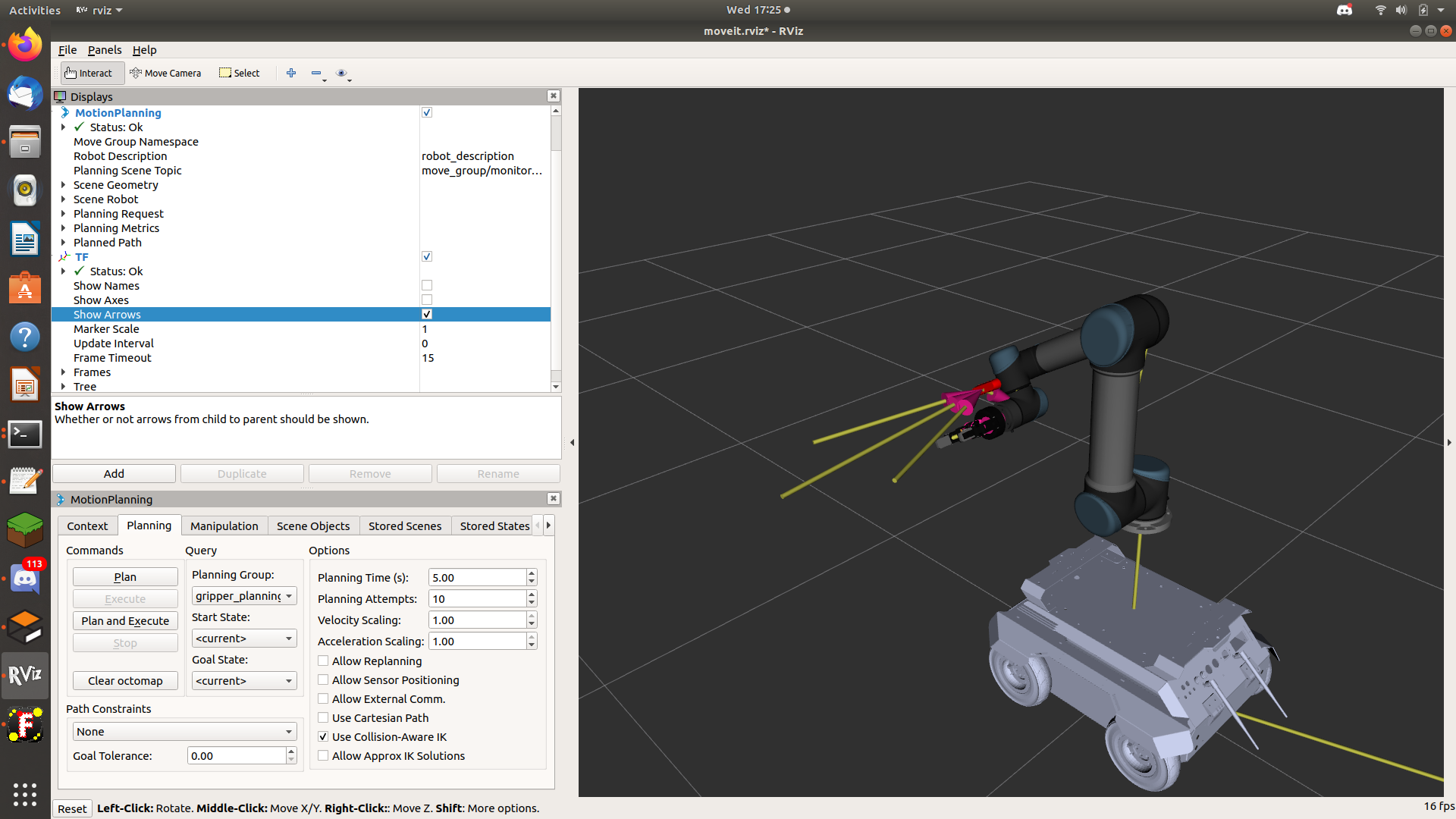This screenshot has height=819, width=1456.
Task: Activate the Select tool
Action: [x=239, y=73]
